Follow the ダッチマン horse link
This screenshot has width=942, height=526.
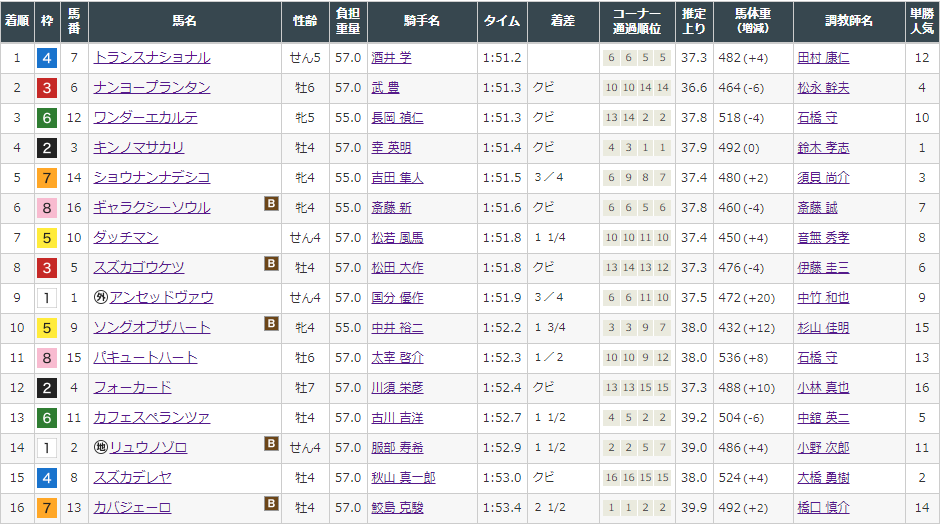126,238
